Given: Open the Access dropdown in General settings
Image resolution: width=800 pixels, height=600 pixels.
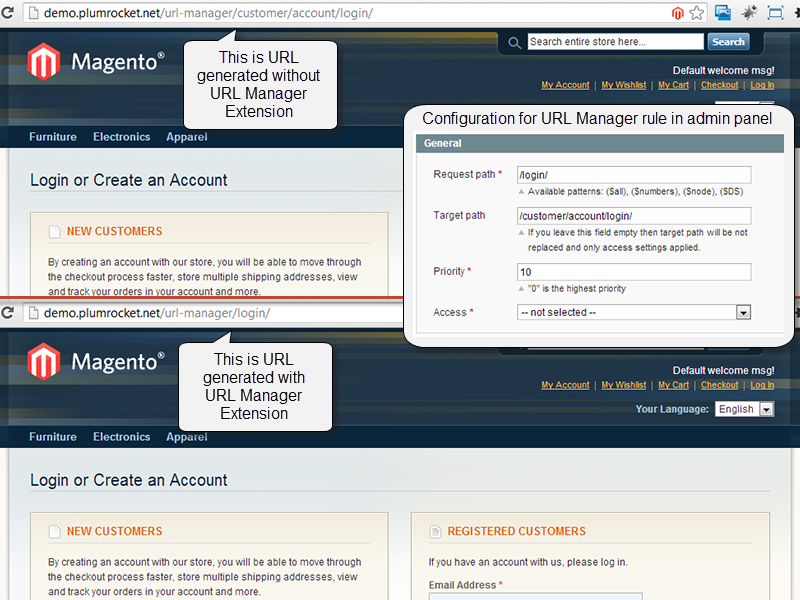Looking at the screenshot, I should pos(634,312).
